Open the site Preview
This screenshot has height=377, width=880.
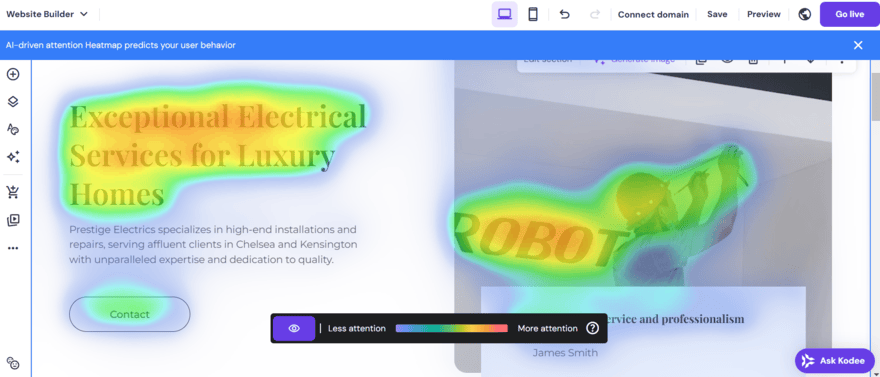click(x=764, y=15)
